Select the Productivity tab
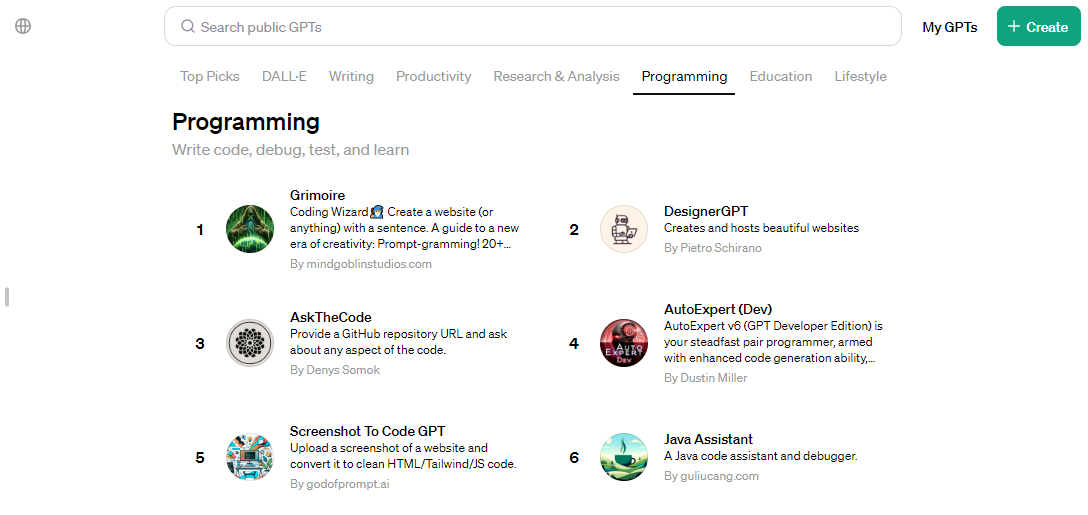The height and width of the screenshot is (515, 1088). [x=433, y=76]
